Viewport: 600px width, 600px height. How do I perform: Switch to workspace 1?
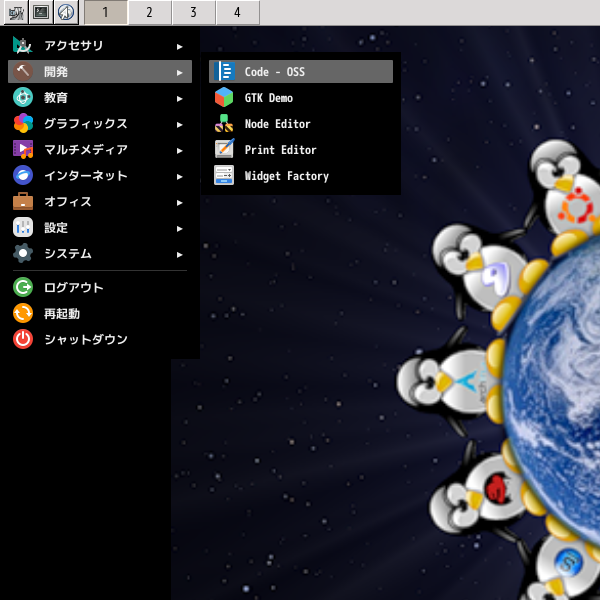pyautogui.click(x=106, y=12)
